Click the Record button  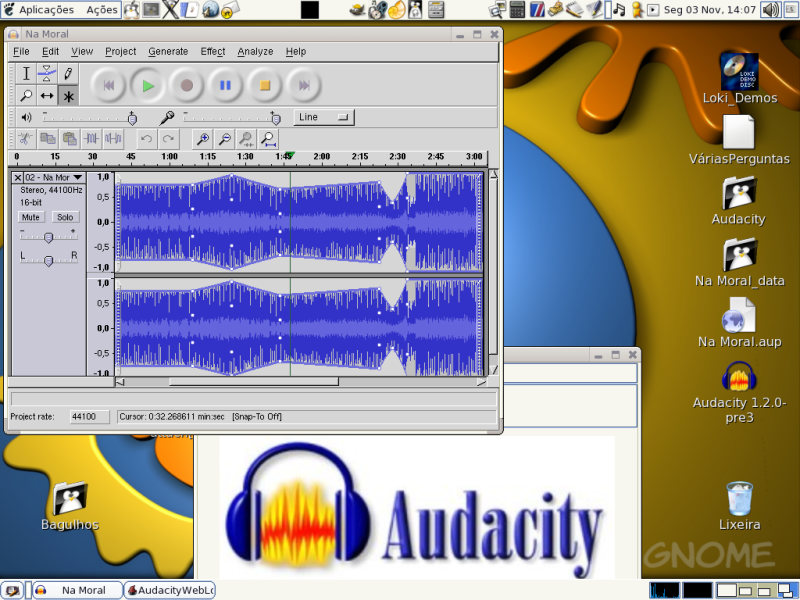(187, 85)
